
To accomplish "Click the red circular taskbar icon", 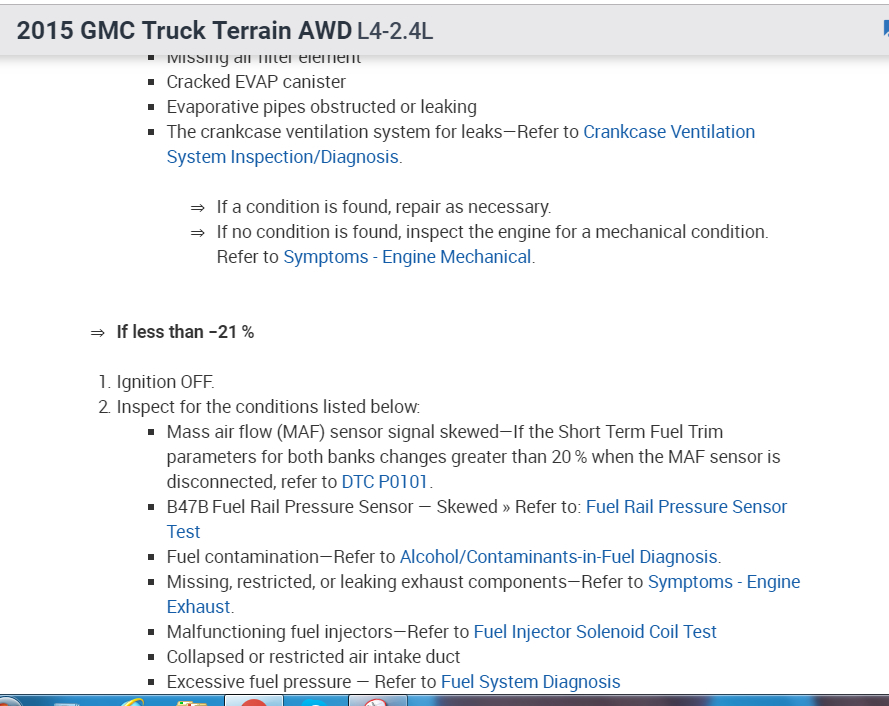I will pyautogui.click(x=255, y=702).
